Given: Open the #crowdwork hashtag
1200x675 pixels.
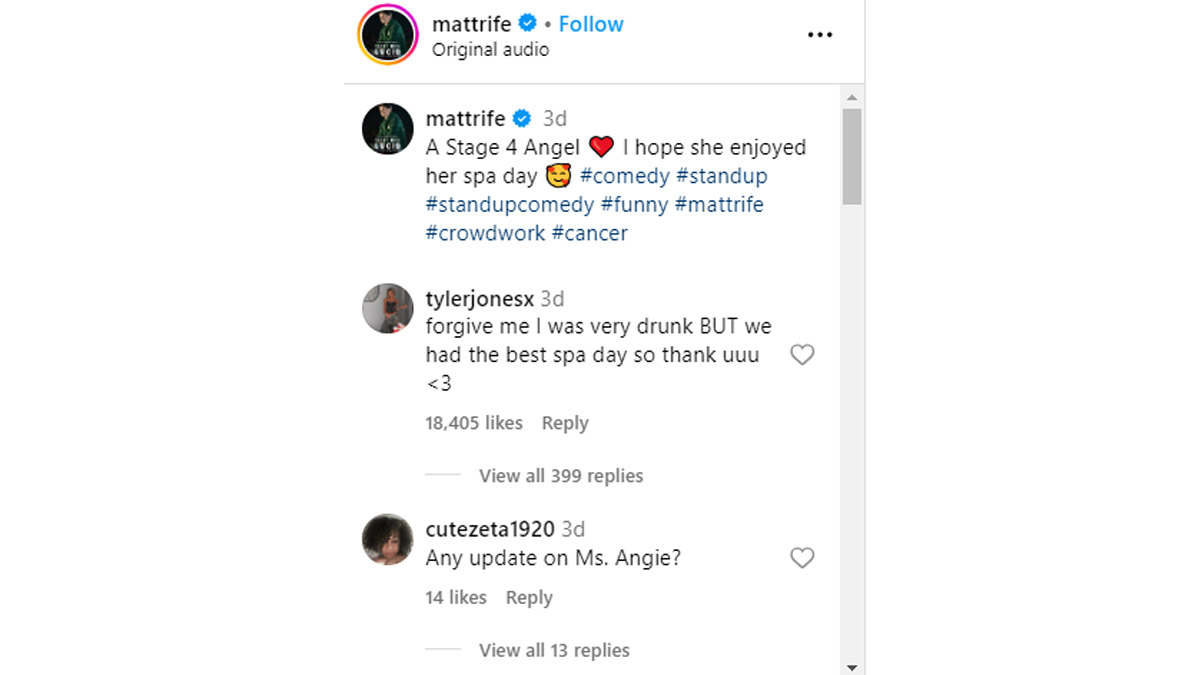Looking at the screenshot, I should point(486,233).
